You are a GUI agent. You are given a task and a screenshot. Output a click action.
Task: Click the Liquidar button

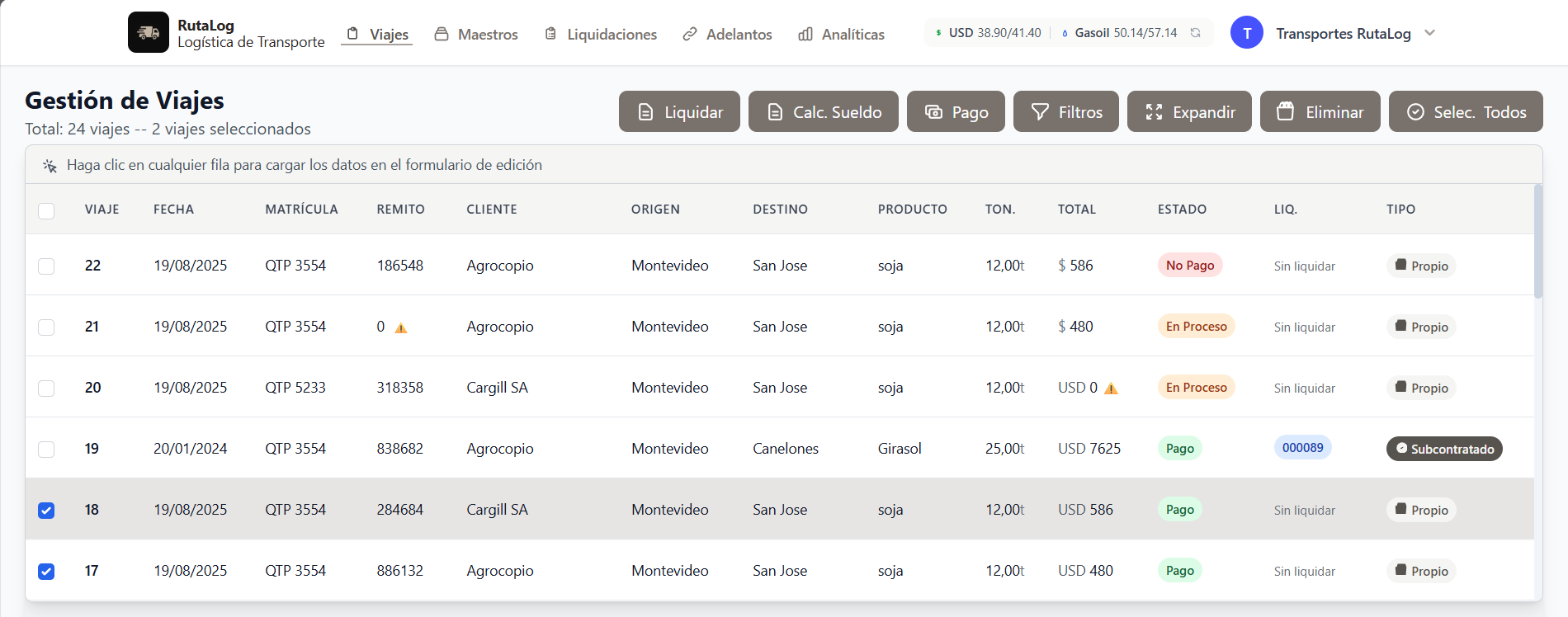click(679, 111)
